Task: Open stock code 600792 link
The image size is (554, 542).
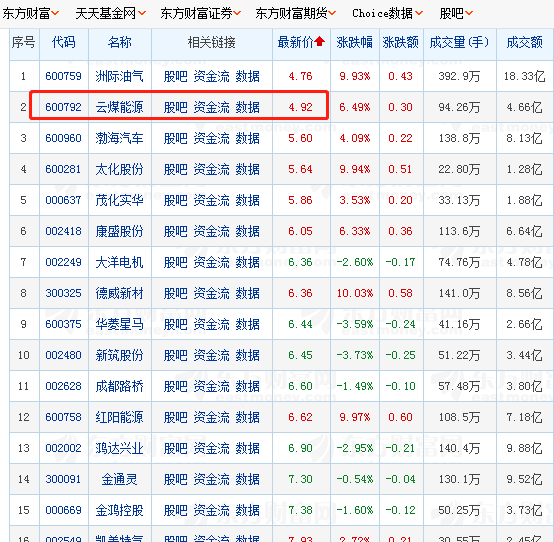Action: coord(63,107)
